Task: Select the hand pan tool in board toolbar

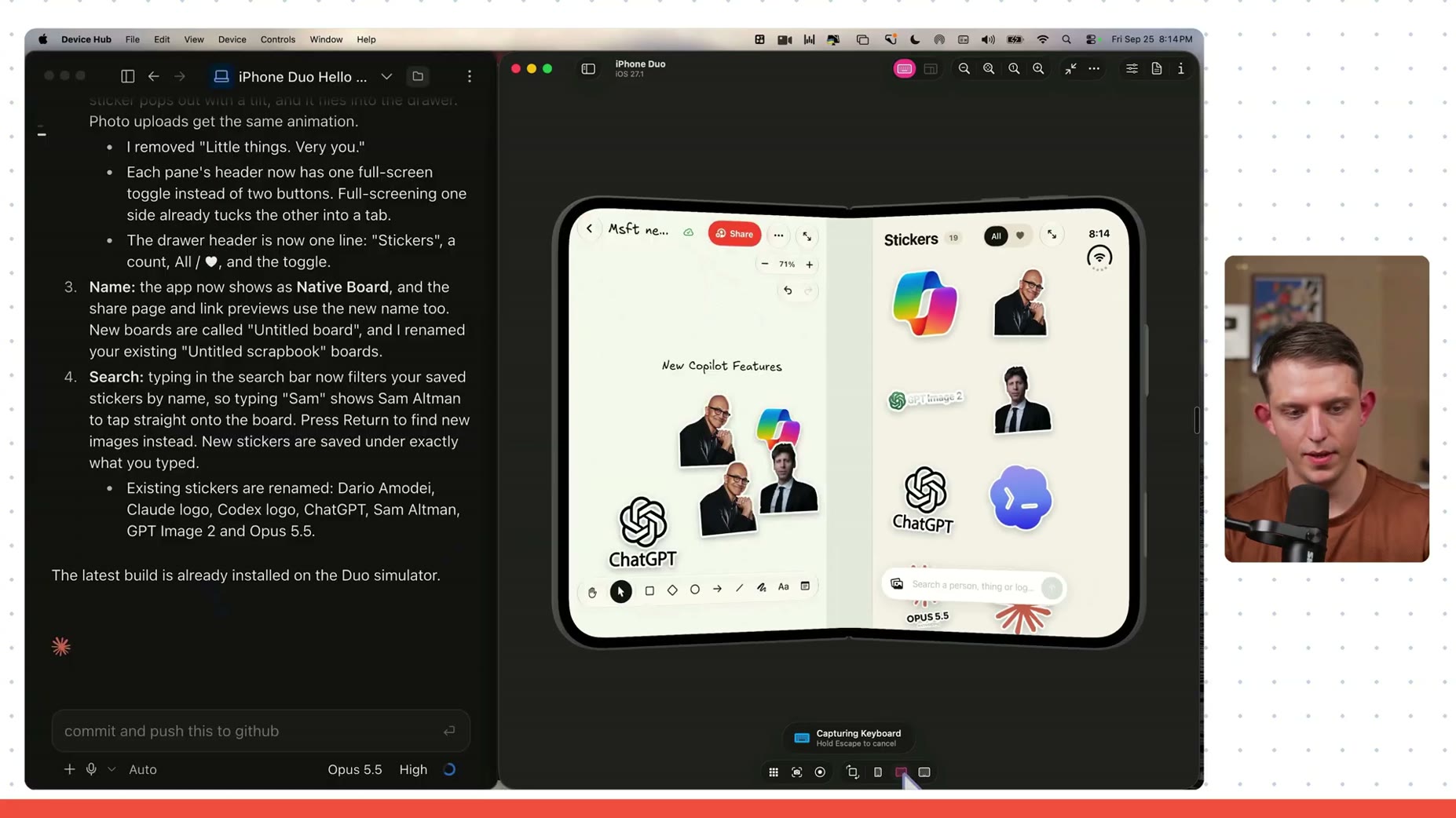Action: pyautogui.click(x=592, y=592)
